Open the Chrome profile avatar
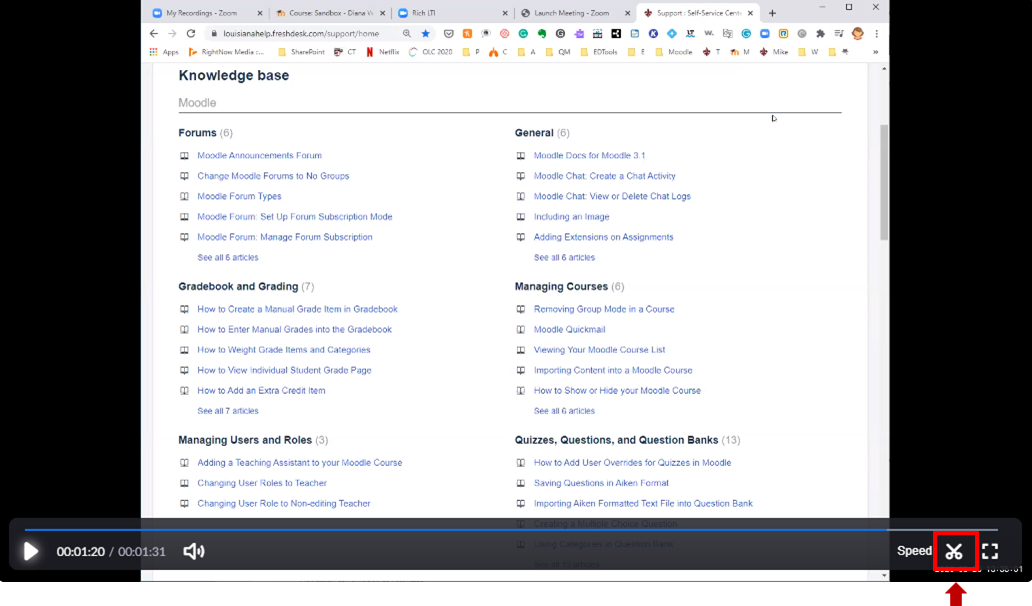The image size is (1032, 606). click(858, 34)
